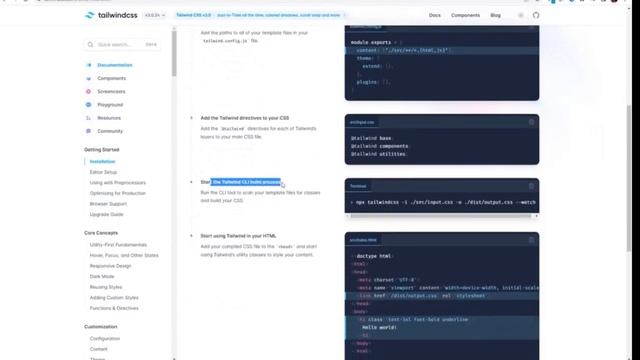This screenshot has height=360, width=640.
Task: Click 'Start using Tailwind in your HTML' heading
Action: coord(238,236)
